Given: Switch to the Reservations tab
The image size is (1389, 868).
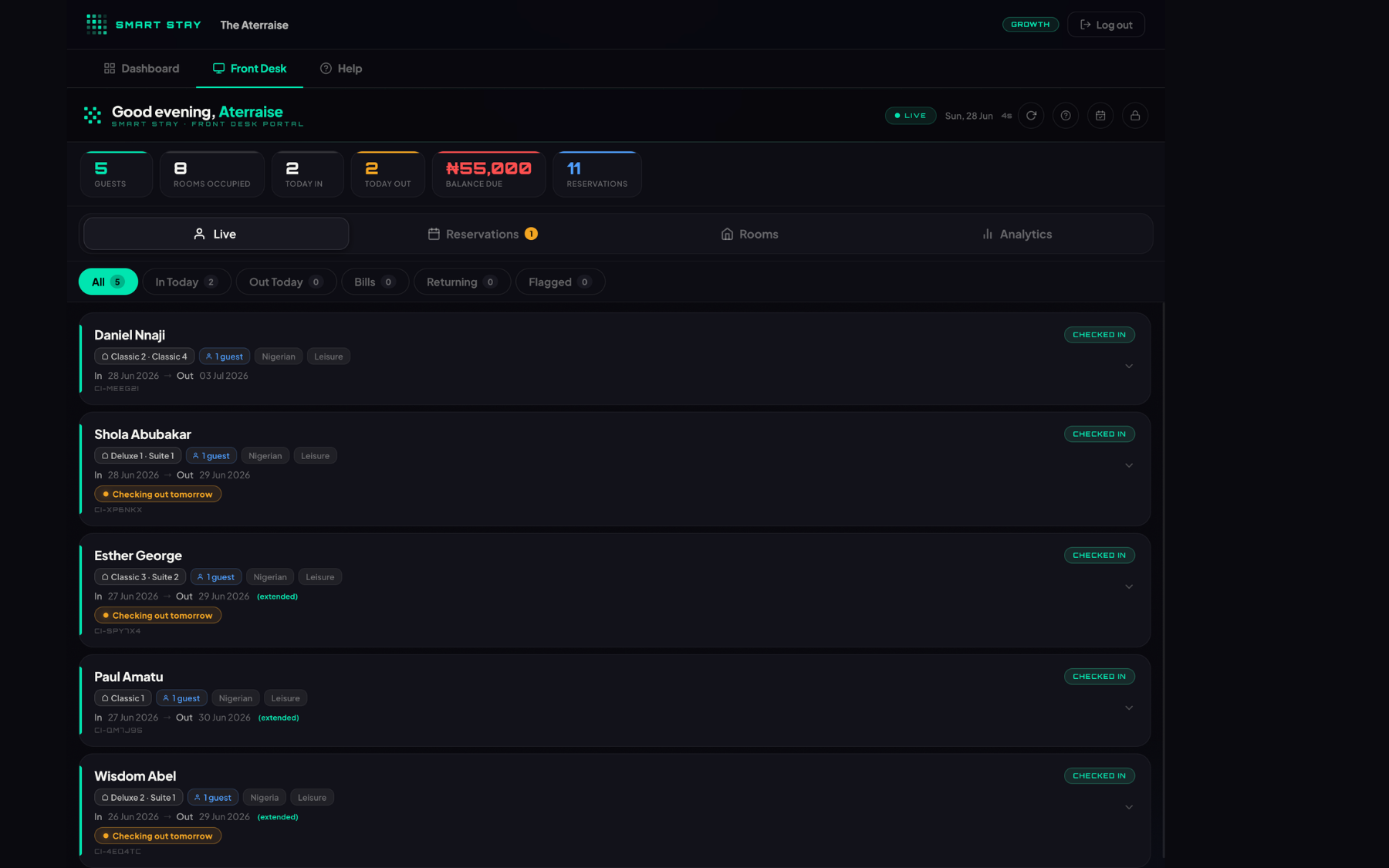Looking at the screenshot, I should pos(483,234).
